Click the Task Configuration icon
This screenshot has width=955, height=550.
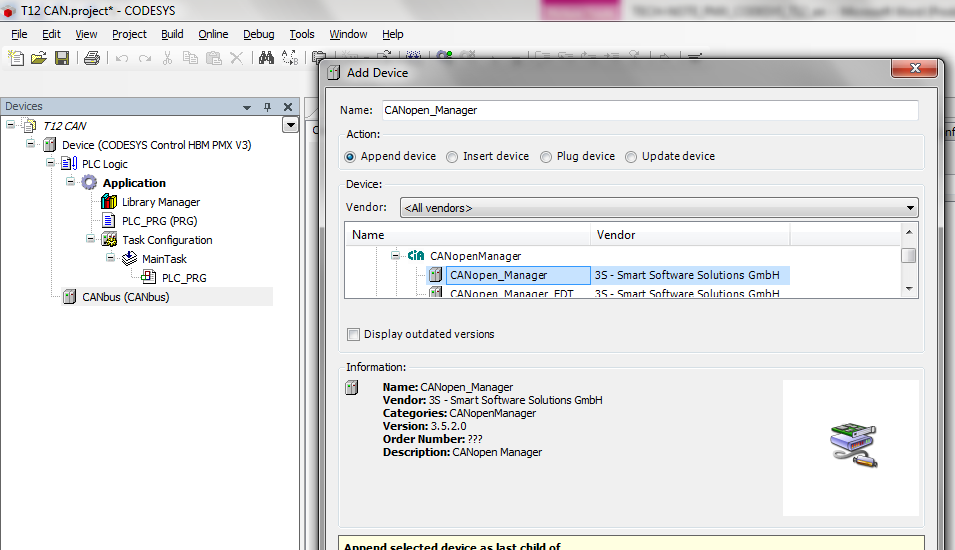(x=109, y=240)
